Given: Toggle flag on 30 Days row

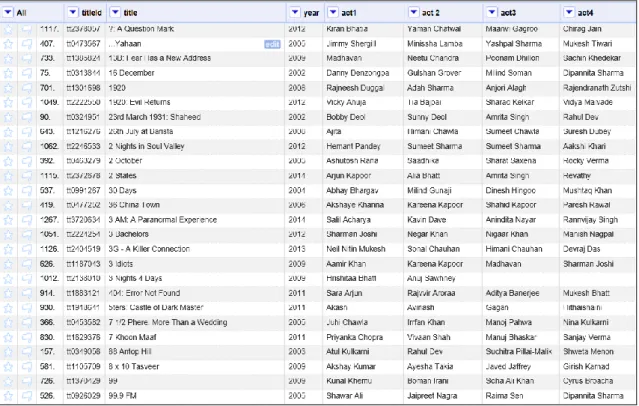Looking at the screenshot, I should click(27, 191).
